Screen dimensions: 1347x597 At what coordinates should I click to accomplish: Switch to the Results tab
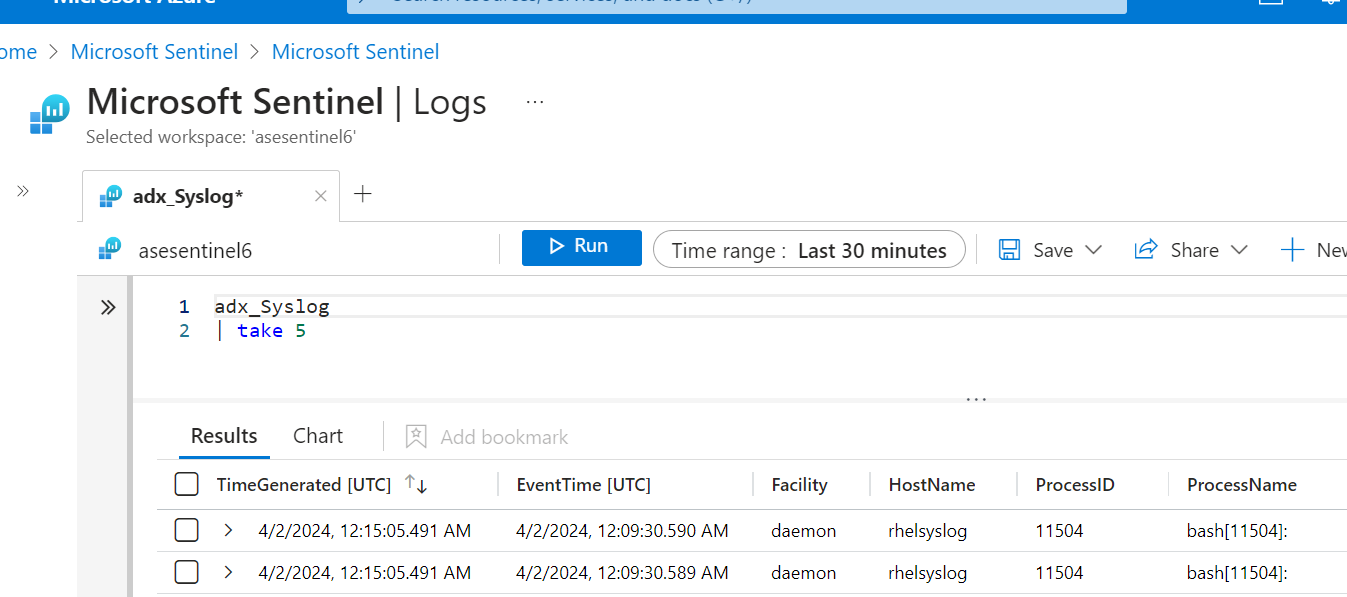(x=224, y=436)
